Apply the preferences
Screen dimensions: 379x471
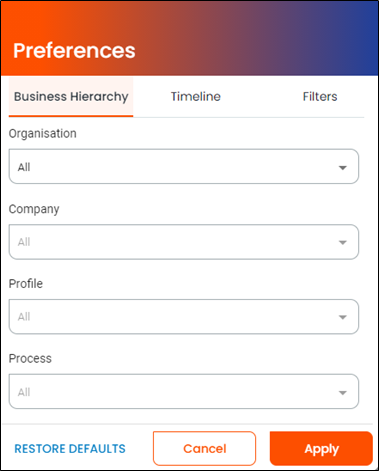click(x=321, y=448)
